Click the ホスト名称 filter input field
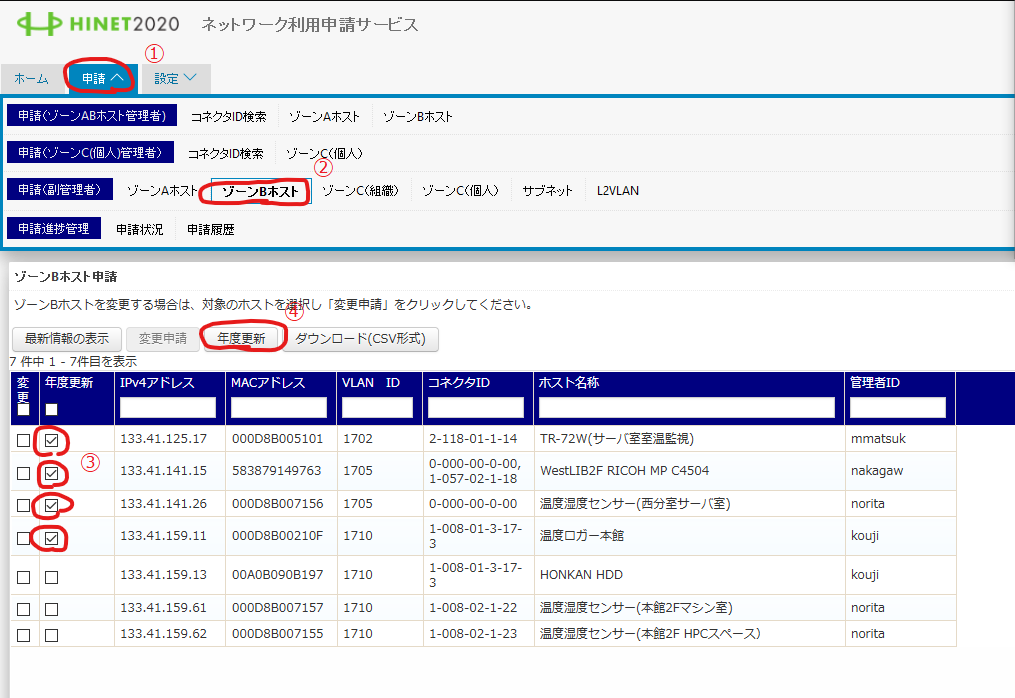This screenshot has height=698, width=1015. point(686,408)
